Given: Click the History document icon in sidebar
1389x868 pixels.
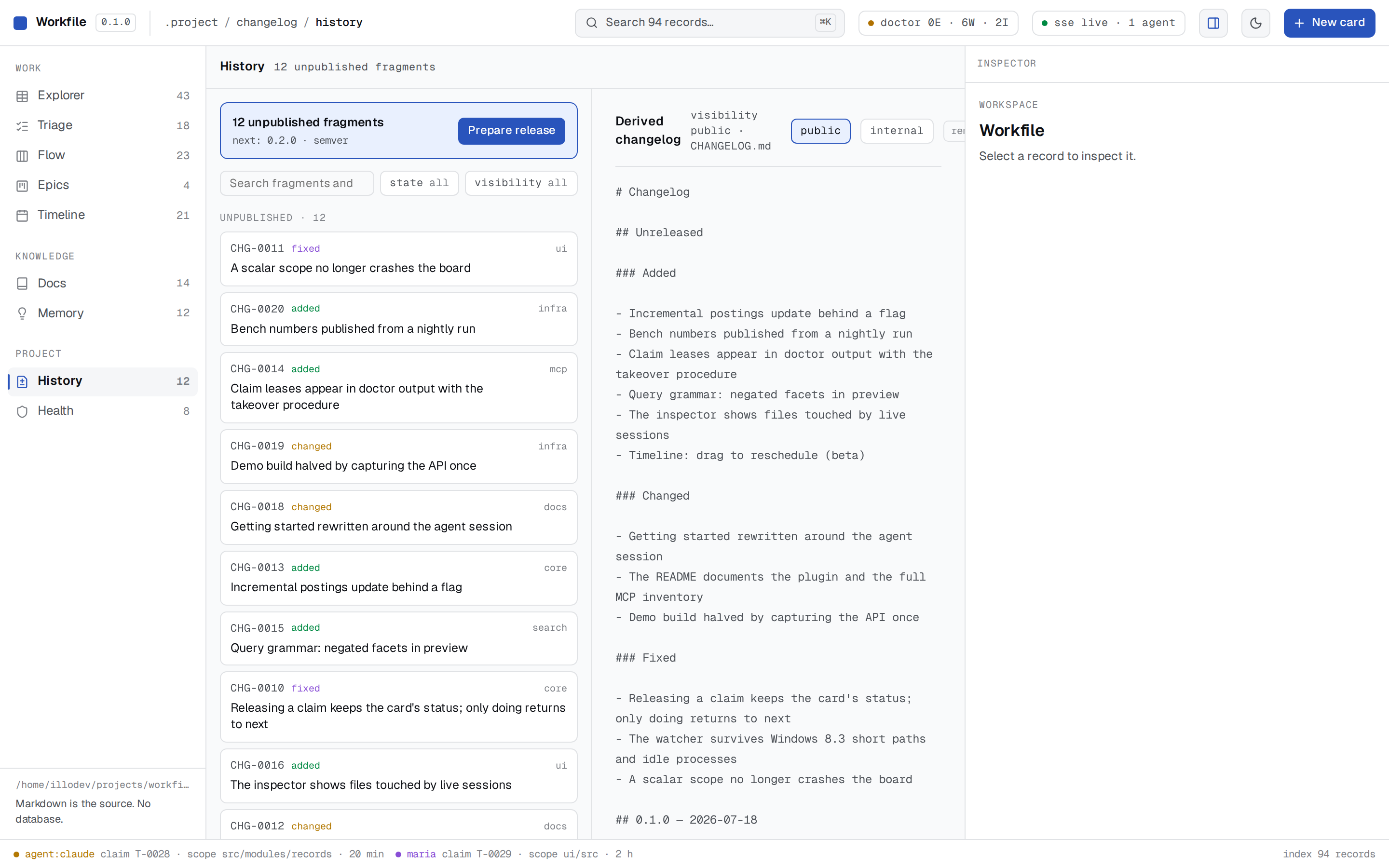Looking at the screenshot, I should (x=22, y=381).
